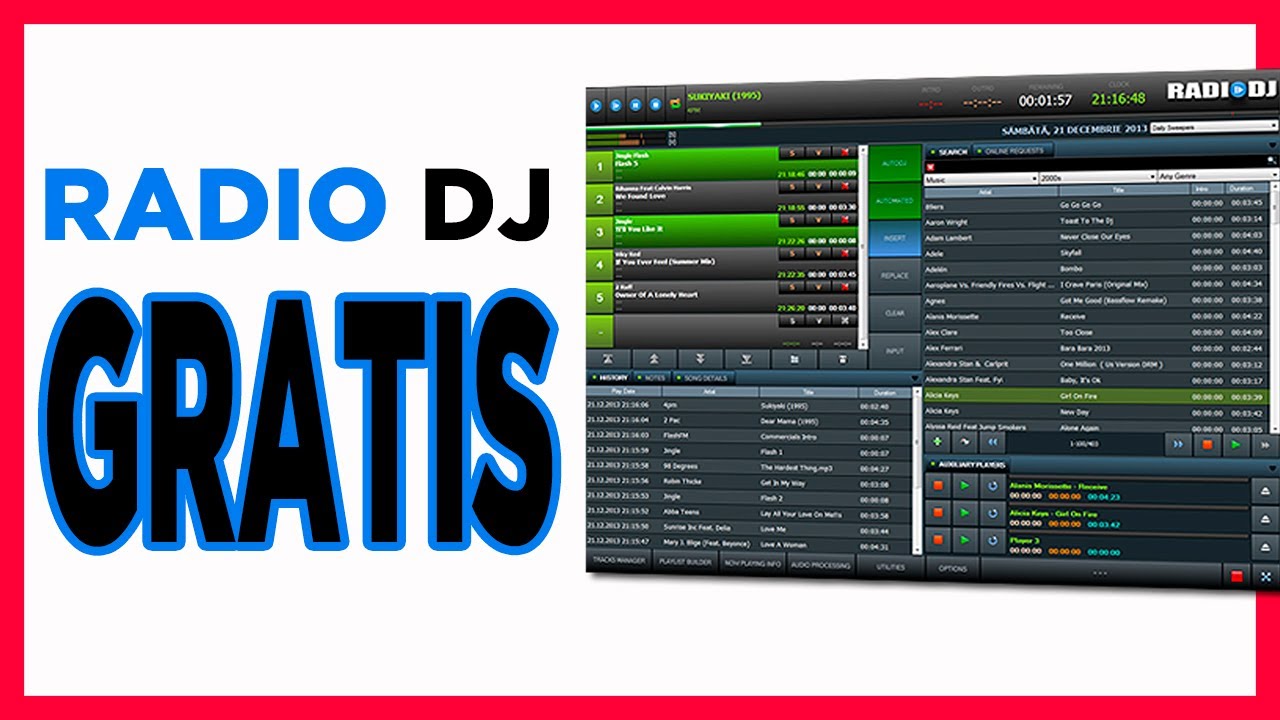Viewport: 1280px width, 720px height.
Task: Click the green plus add button under search results
Action: point(937,441)
